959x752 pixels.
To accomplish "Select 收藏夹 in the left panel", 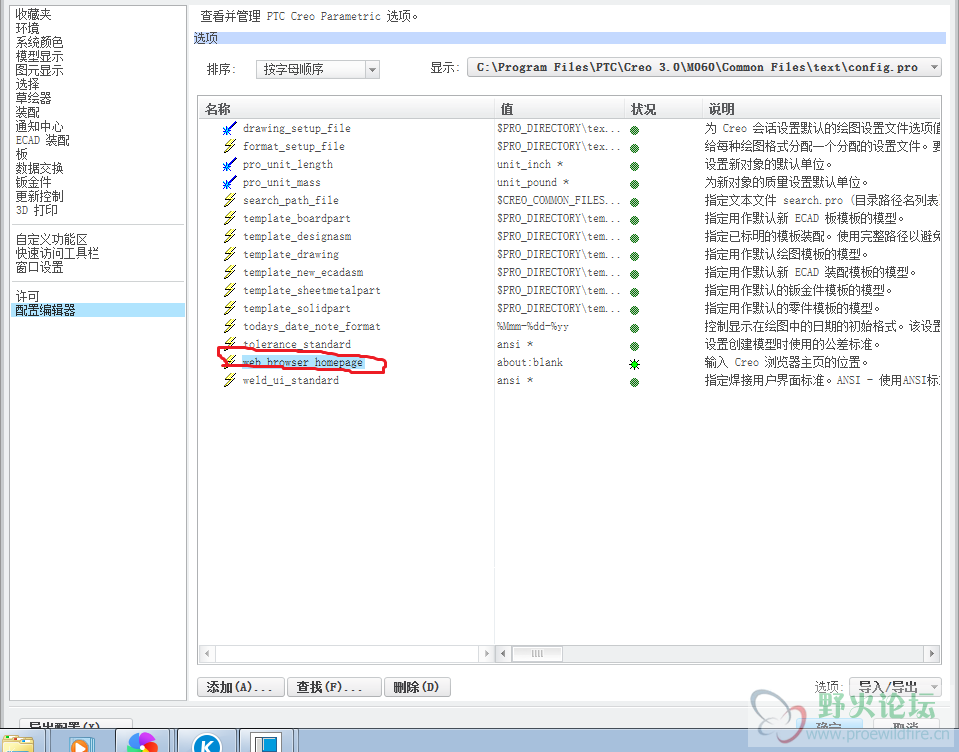I will pyautogui.click(x=34, y=14).
